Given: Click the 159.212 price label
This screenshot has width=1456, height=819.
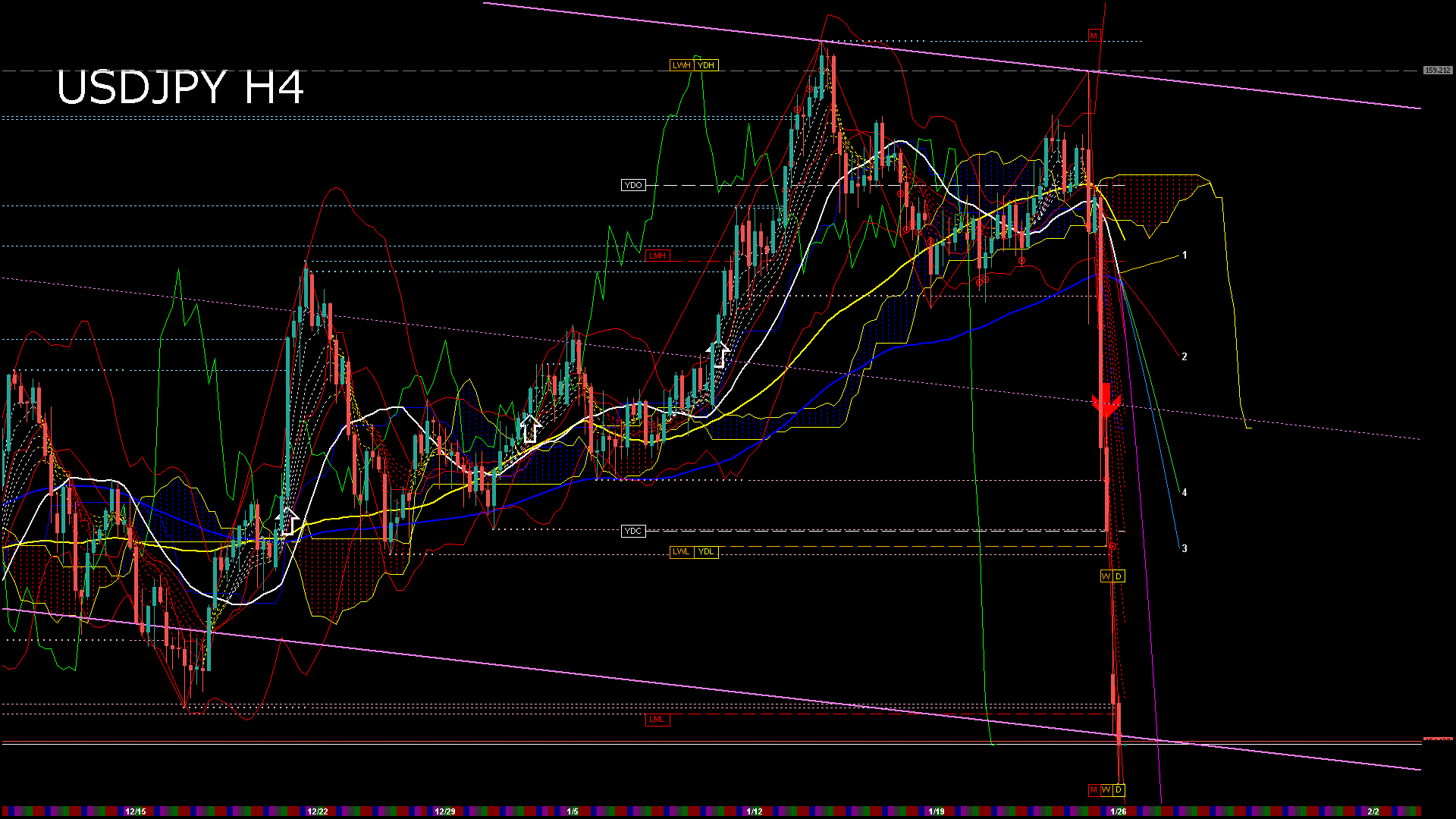Looking at the screenshot, I should 1437,71.
